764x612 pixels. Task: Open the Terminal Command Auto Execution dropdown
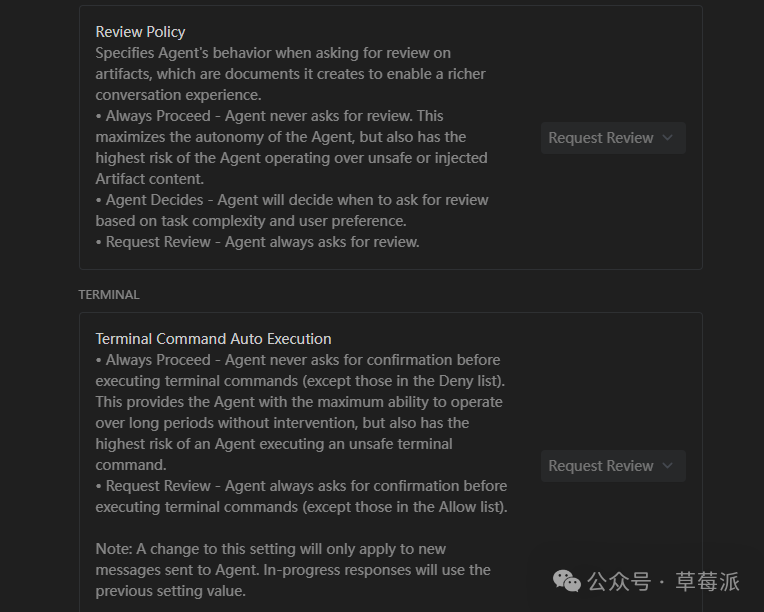pyautogui.click(x=601, y=466)
